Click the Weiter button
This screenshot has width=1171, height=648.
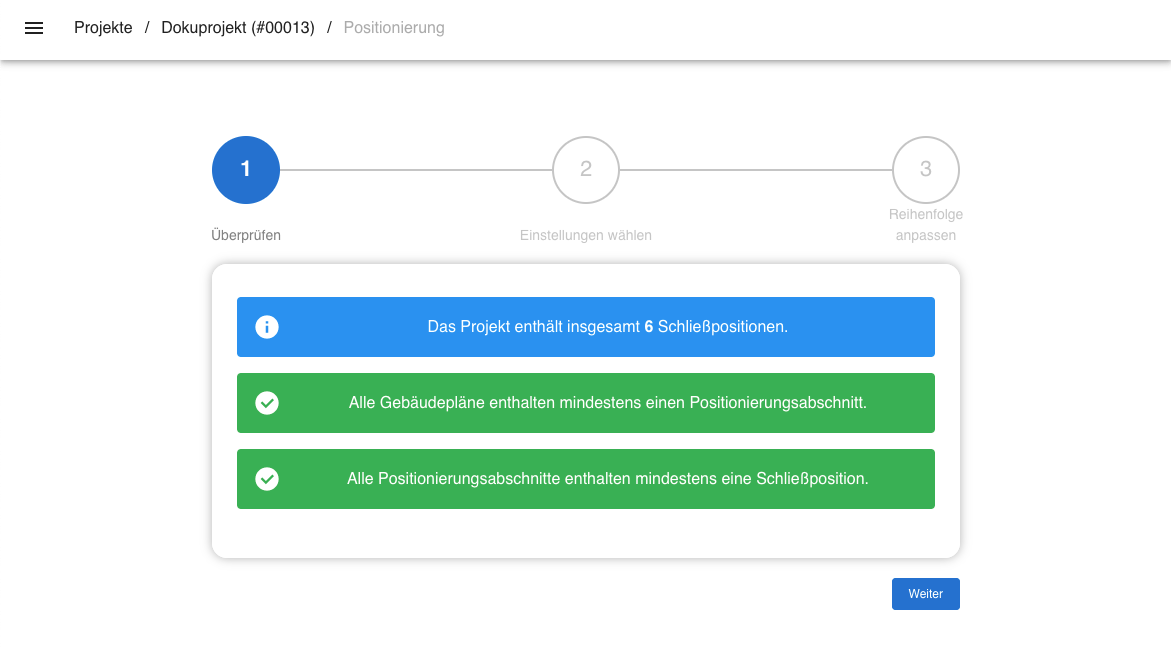[925, 593]
